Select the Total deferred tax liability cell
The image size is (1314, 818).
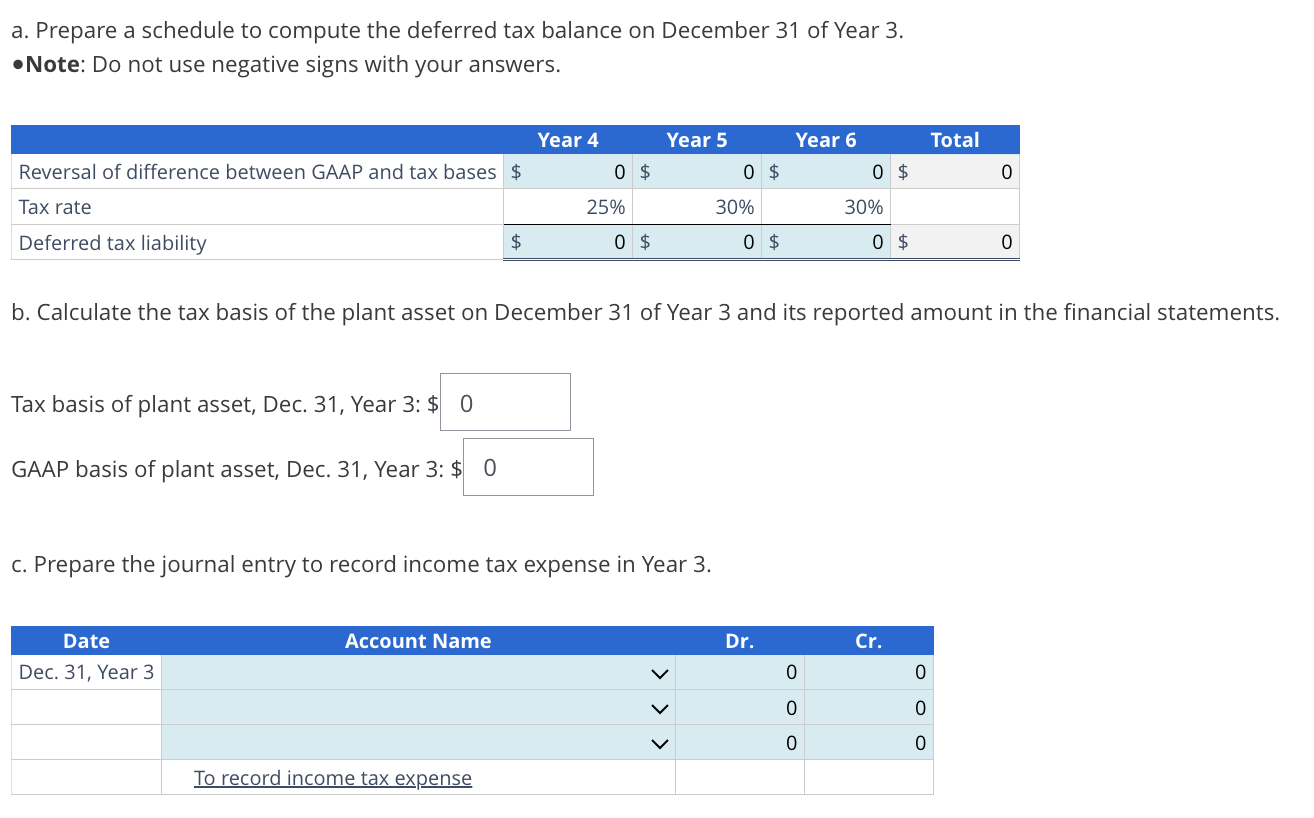[965, 241]
